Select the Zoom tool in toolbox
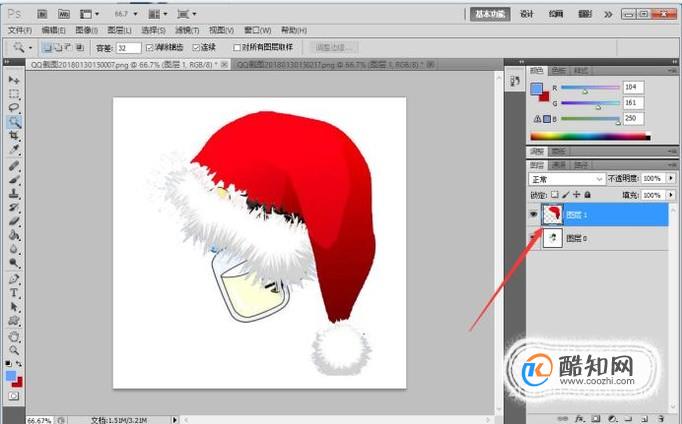The width and height of the screenshot is (682, 424). 14,350
